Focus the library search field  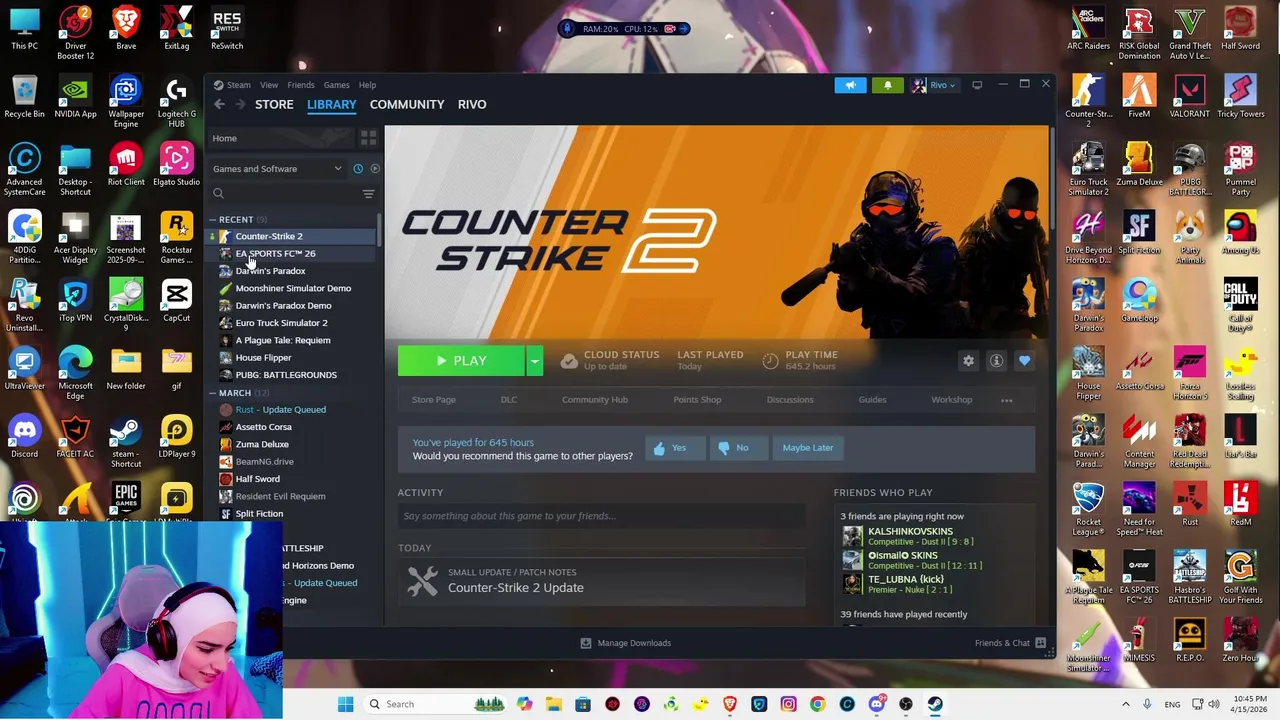pos(286,194)
